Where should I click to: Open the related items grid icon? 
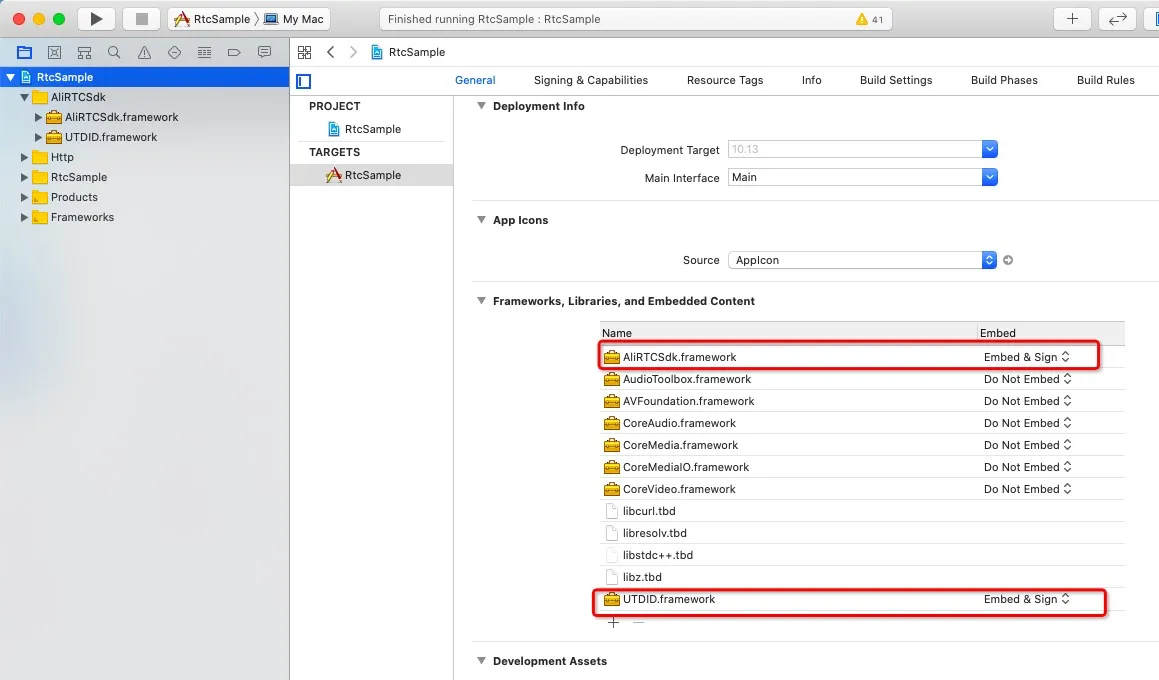[305, 52]
